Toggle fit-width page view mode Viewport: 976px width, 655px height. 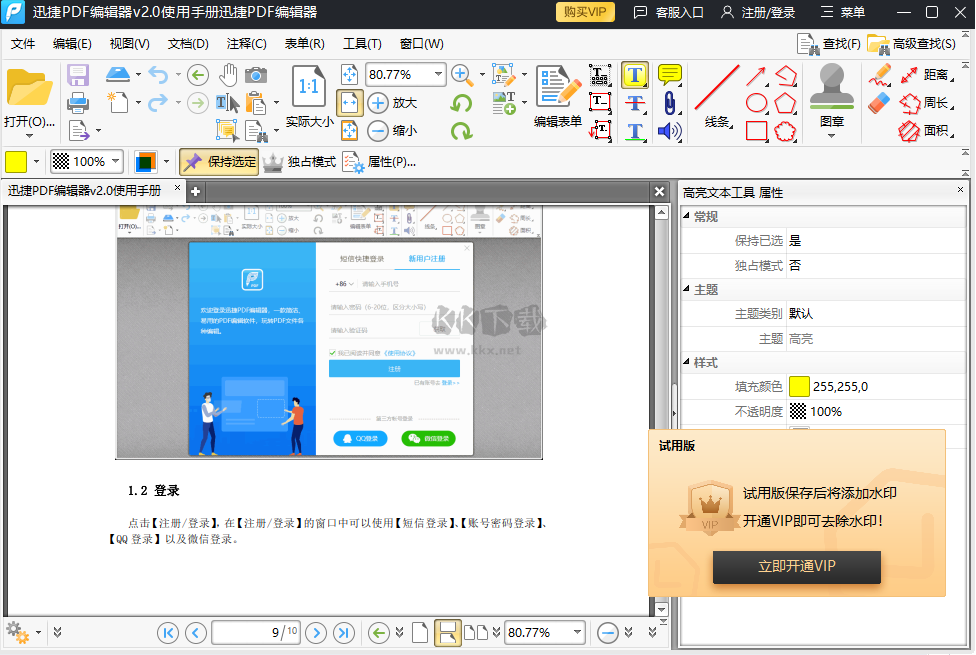447,632
